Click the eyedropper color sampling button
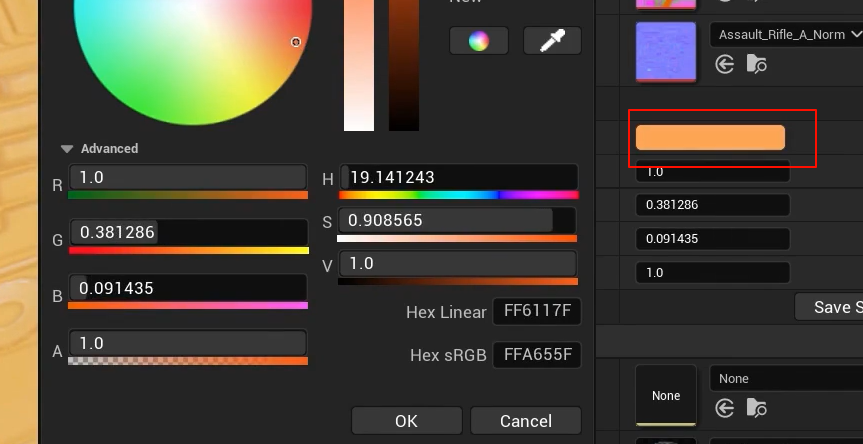Viewport: 863px width, 444px height. 552,41
